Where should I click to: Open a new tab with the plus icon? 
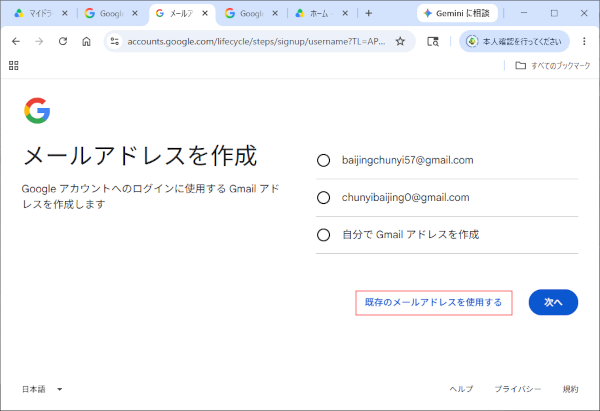(x=368, y=13)
